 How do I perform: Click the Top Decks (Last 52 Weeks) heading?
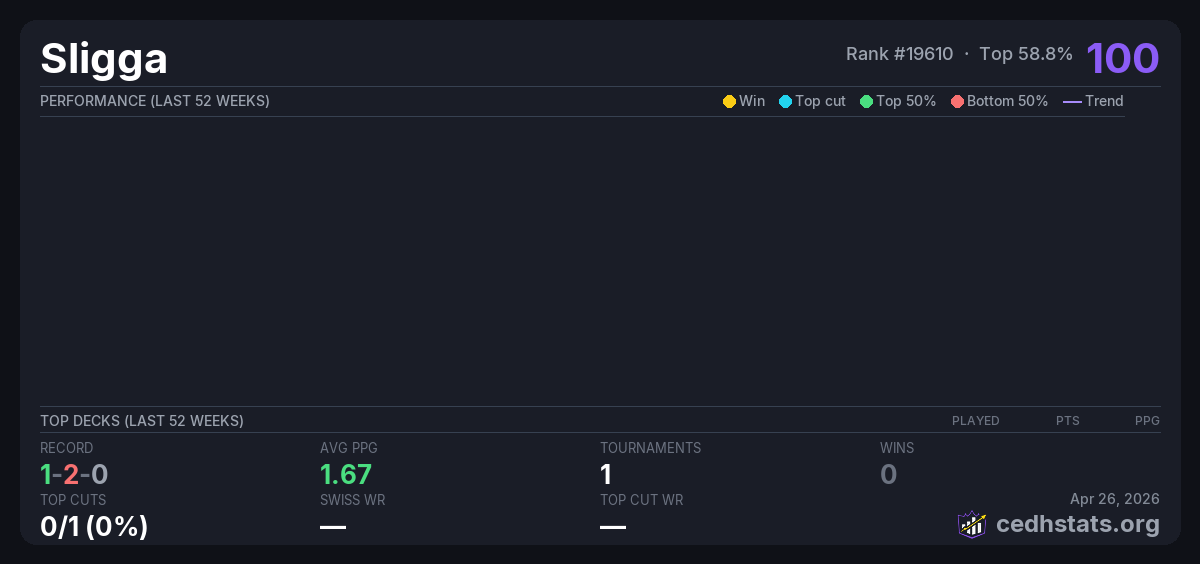click(141, 421)
